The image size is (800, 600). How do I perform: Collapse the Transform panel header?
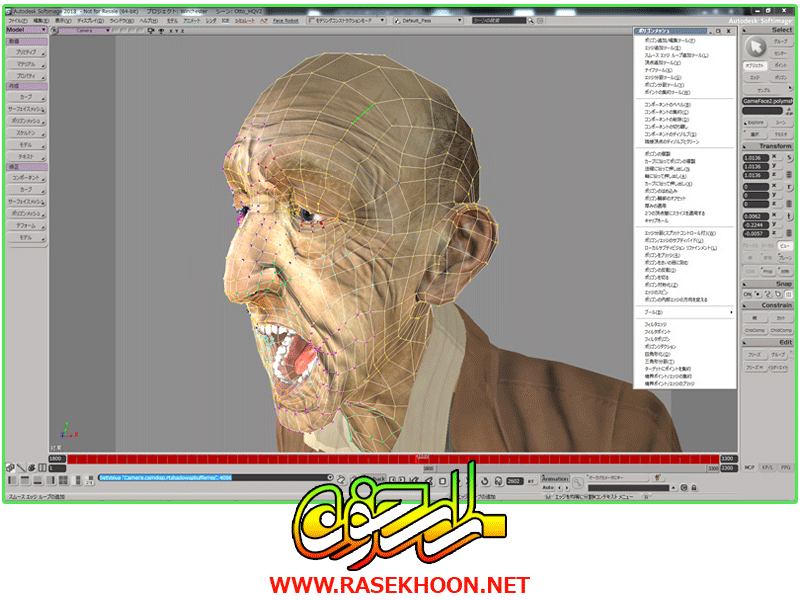click(x=767, y=146)
